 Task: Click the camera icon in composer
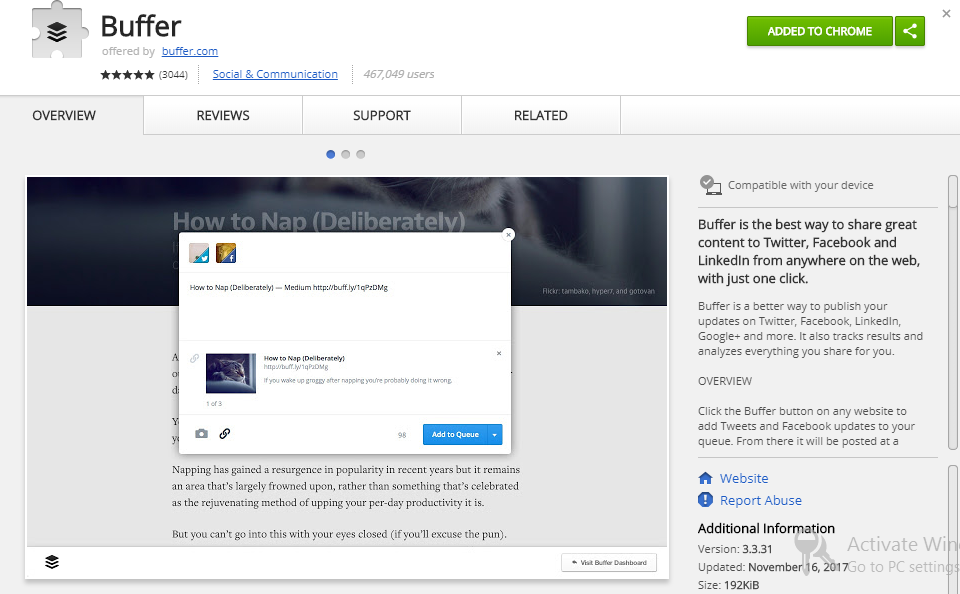point(201,434)
